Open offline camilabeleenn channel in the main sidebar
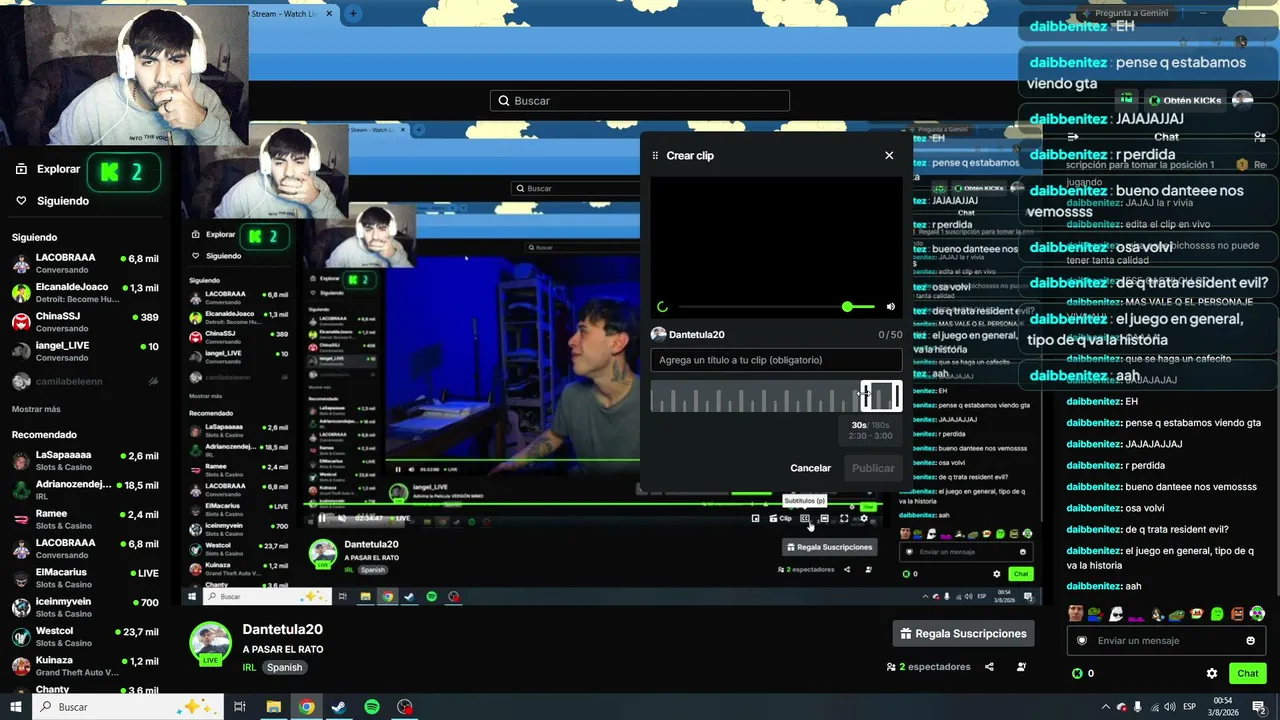The width and height of the screenshot is (1280, 720). [85, 381]
